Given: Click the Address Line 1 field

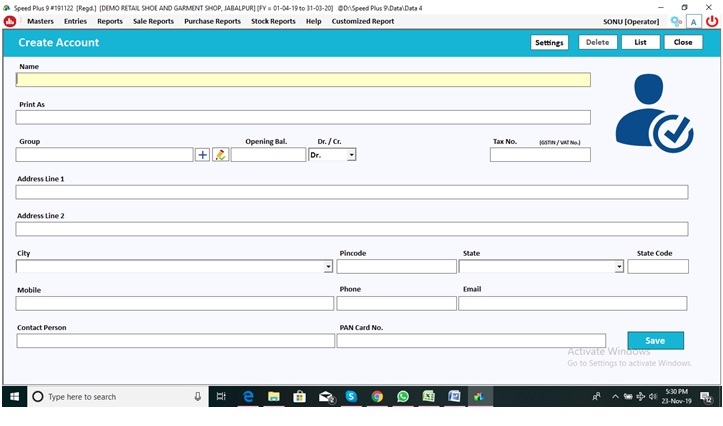Looking at the screenshot, I should pyautogui.click(x=352, y=192).
